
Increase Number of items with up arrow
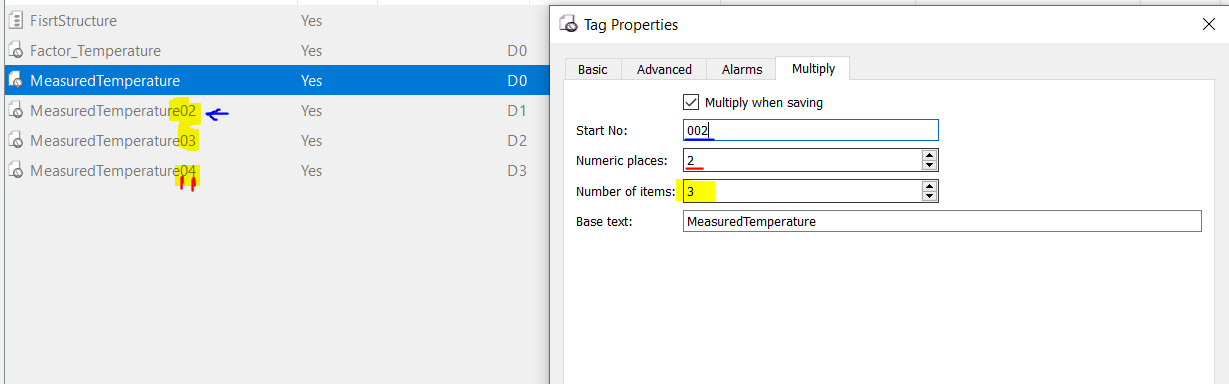click(x=930, y=186)
